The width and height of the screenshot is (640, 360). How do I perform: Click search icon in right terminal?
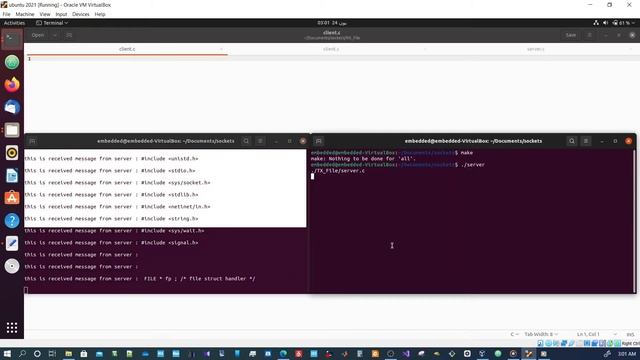click(x=572, y=141)
